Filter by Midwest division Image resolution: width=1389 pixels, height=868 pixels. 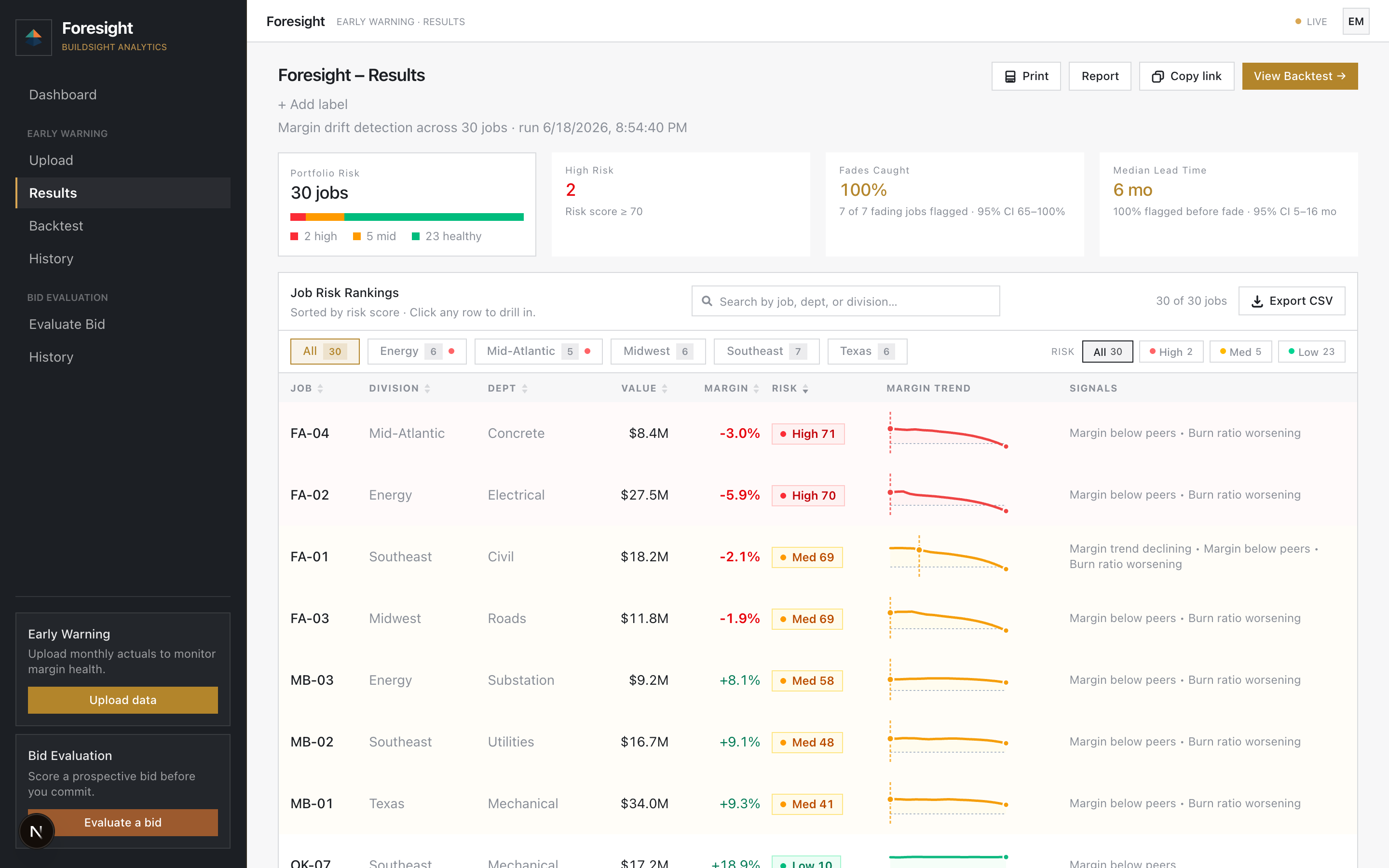658,352
